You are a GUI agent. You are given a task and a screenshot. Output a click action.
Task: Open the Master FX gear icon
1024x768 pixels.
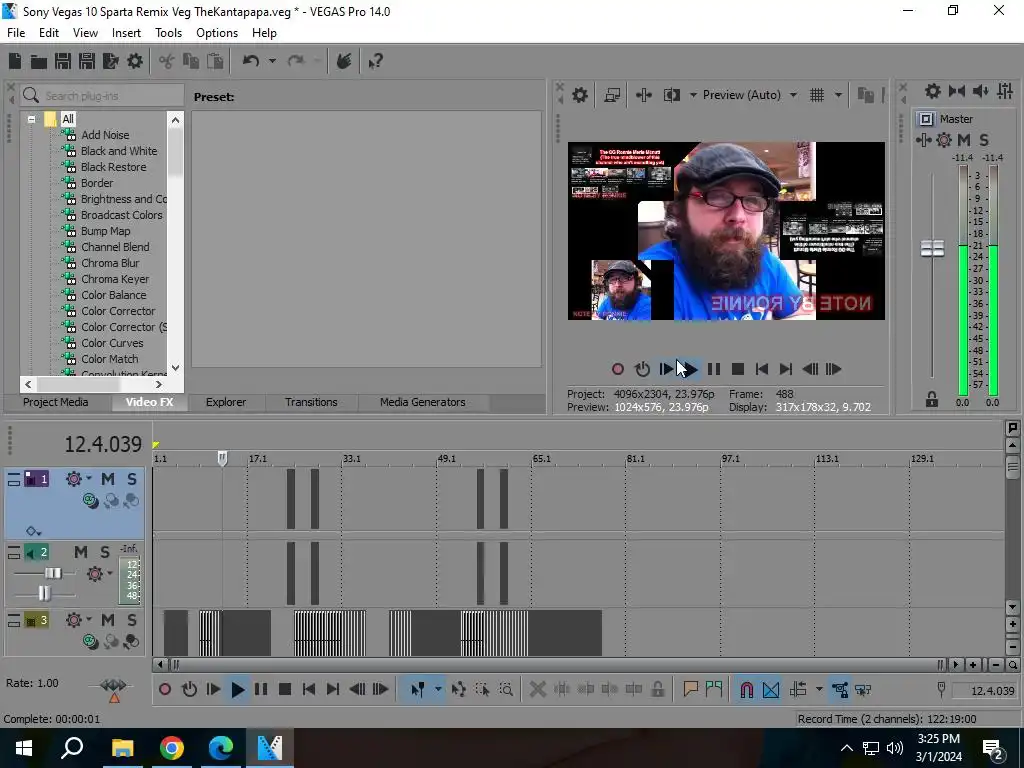click(944, 140)
